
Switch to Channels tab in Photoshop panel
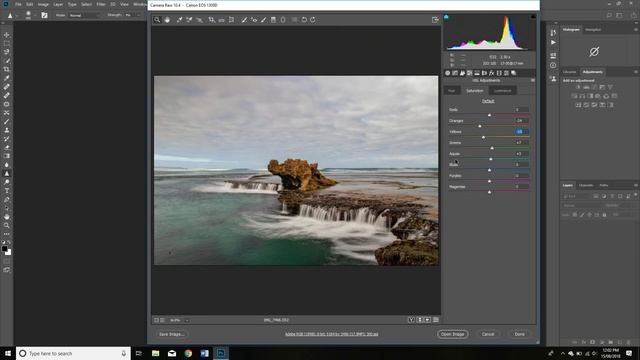pyautogui.click(x=586, y=185)
